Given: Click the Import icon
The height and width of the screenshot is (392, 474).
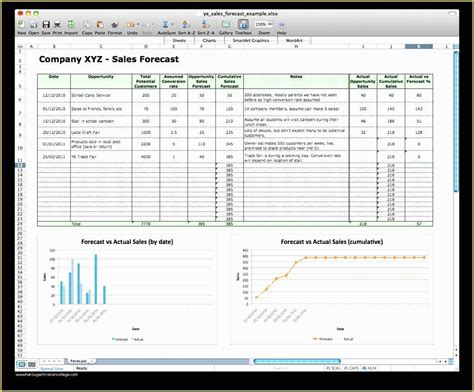Looking at the screenshot, I should click(71, 24).
